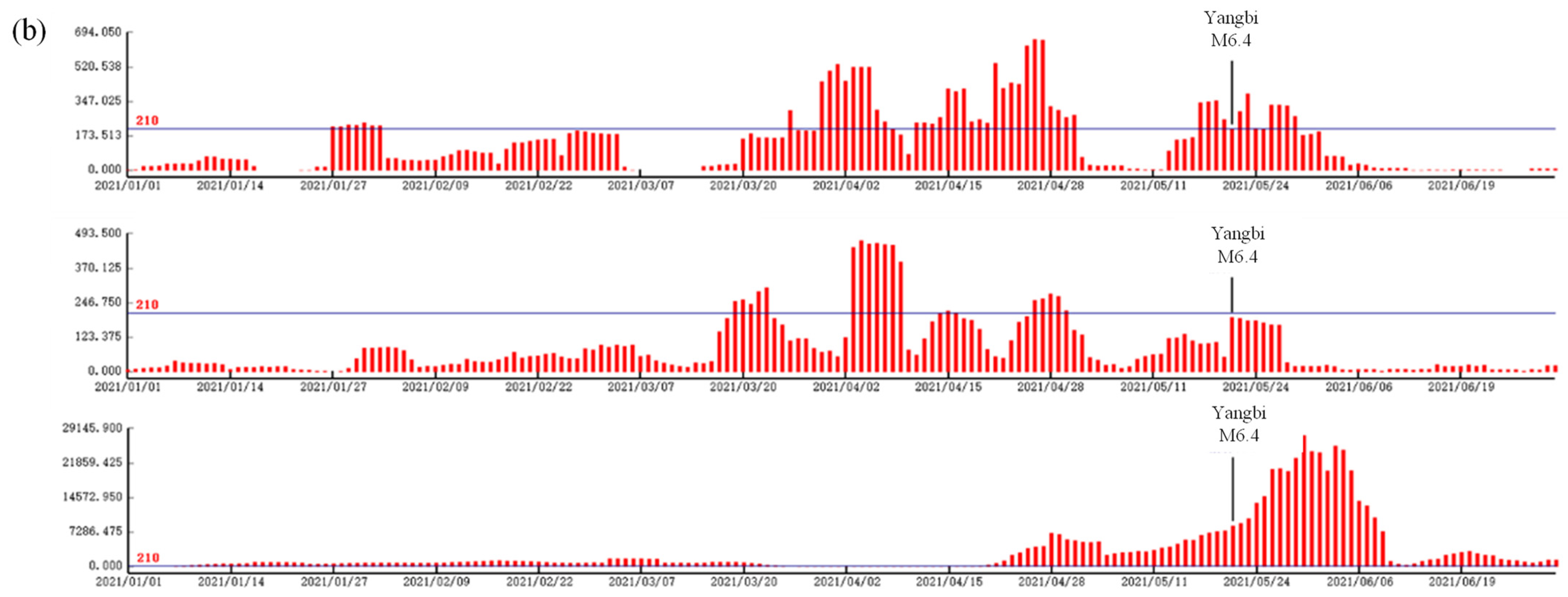
Task: Click the (b) panel label
Action: coord(29,32)
